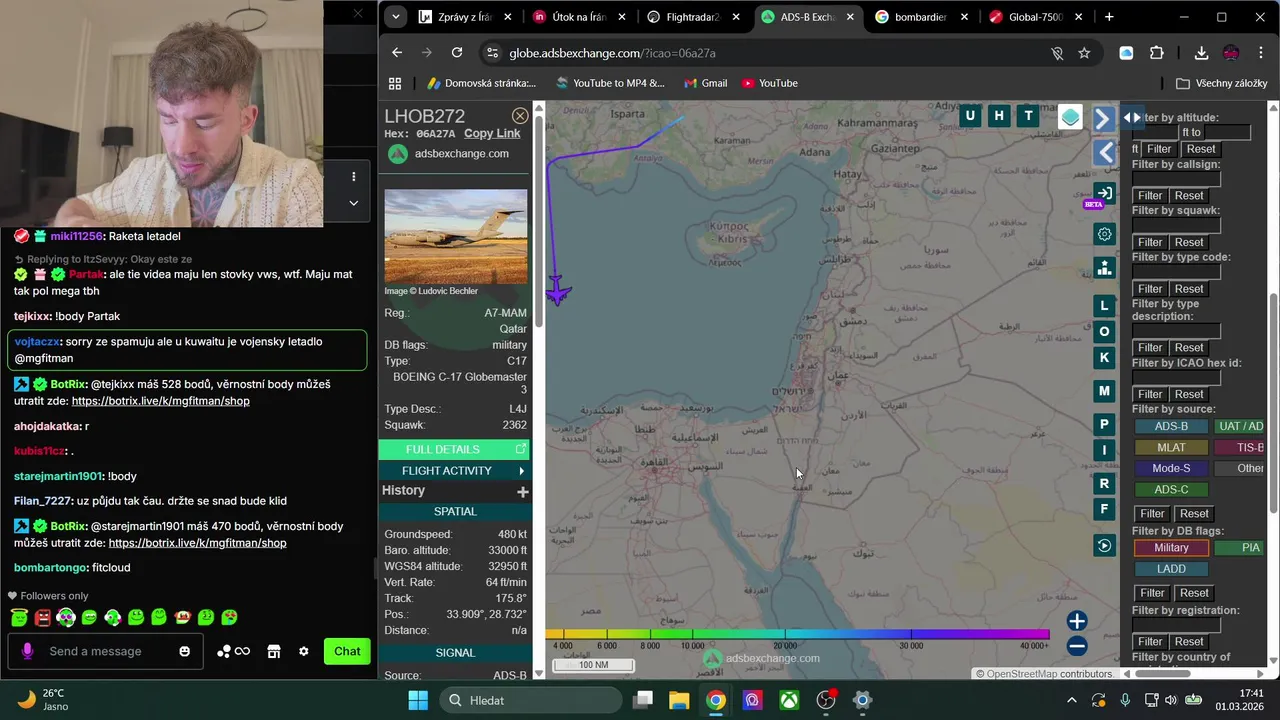
Task: Click the green Chat send button
Action: coord(347,651)
